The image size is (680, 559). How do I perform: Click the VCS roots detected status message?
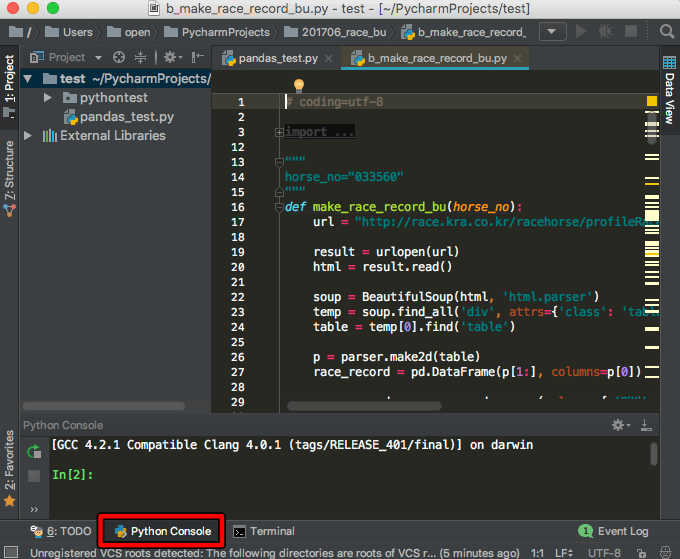[275, 553]
